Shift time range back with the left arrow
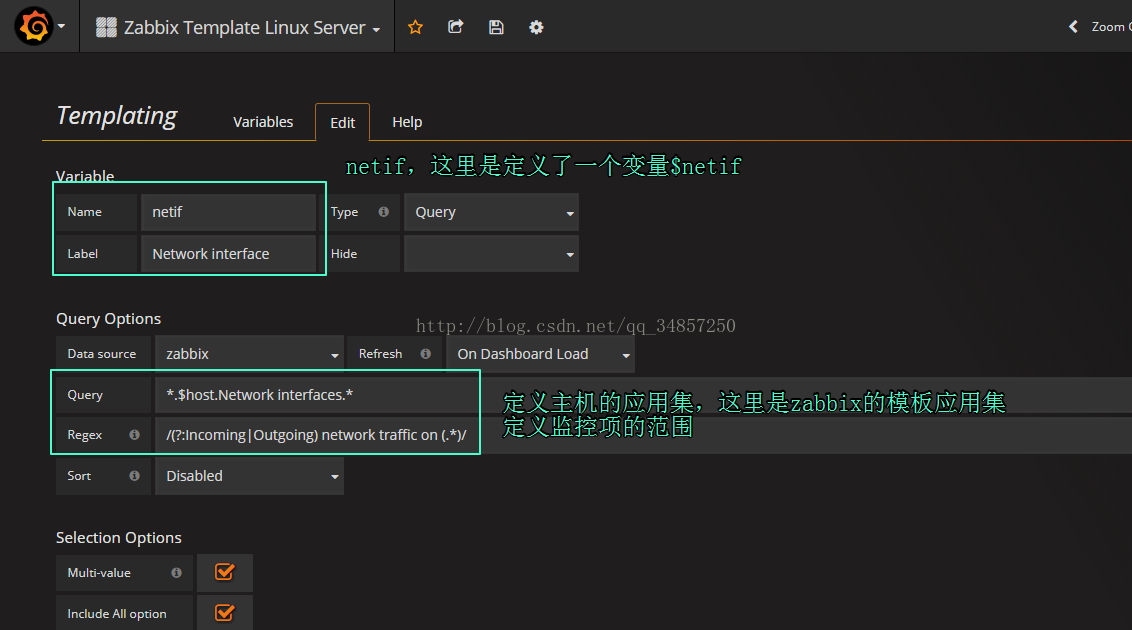Image resolution: width=1132 pixels, height=630 pixels. 1074,27
